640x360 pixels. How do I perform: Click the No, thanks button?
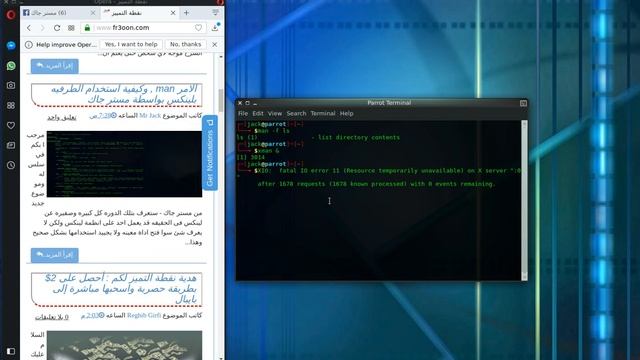click(x=186, y=44)
